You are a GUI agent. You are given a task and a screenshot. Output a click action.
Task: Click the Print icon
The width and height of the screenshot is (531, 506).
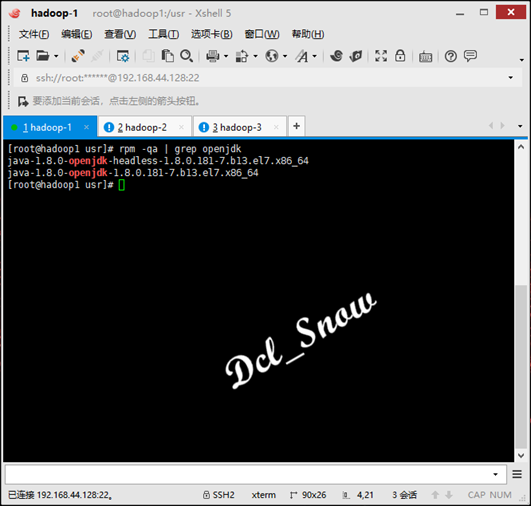pyautogui.click(x=213, y=56)
